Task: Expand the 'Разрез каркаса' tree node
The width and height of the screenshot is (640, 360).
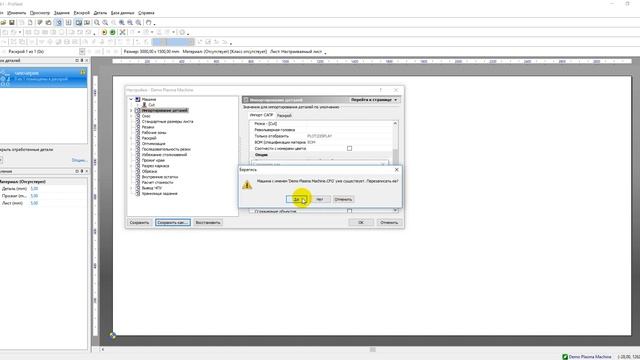Action: point(131,166)
